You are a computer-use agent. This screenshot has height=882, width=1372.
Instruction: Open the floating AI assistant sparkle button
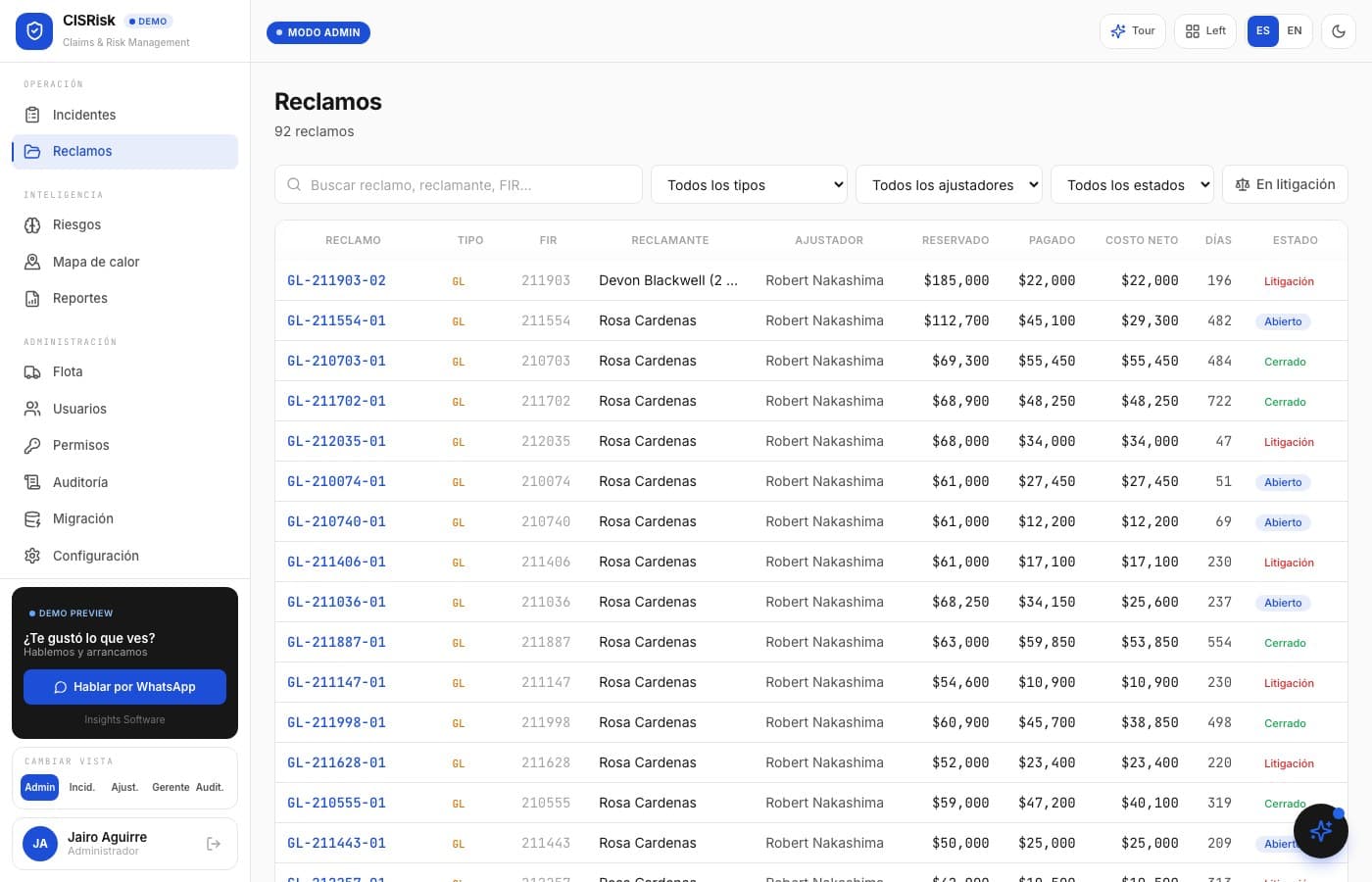point(1321,831)
